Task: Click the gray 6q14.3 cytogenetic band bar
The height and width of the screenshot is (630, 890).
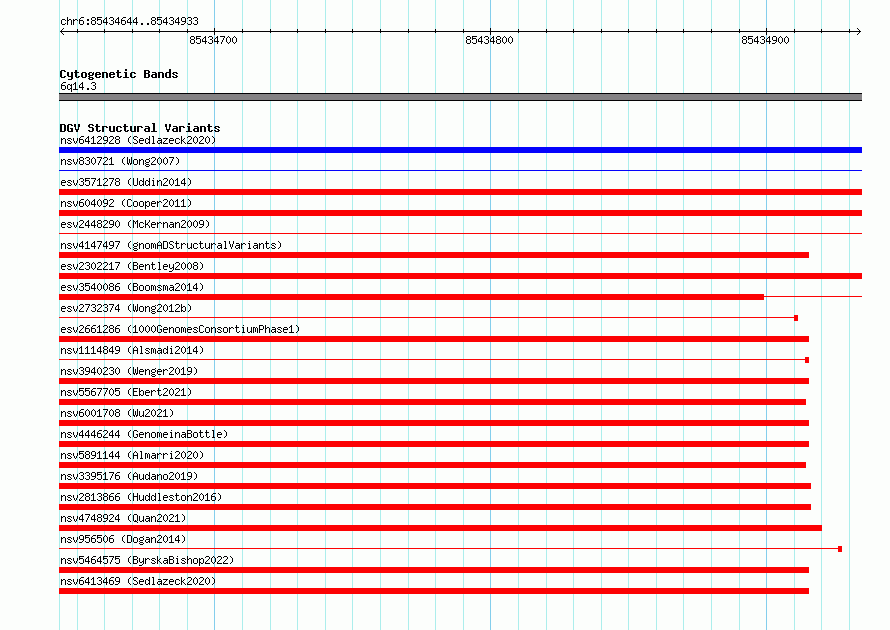Action: click(460, 97)
